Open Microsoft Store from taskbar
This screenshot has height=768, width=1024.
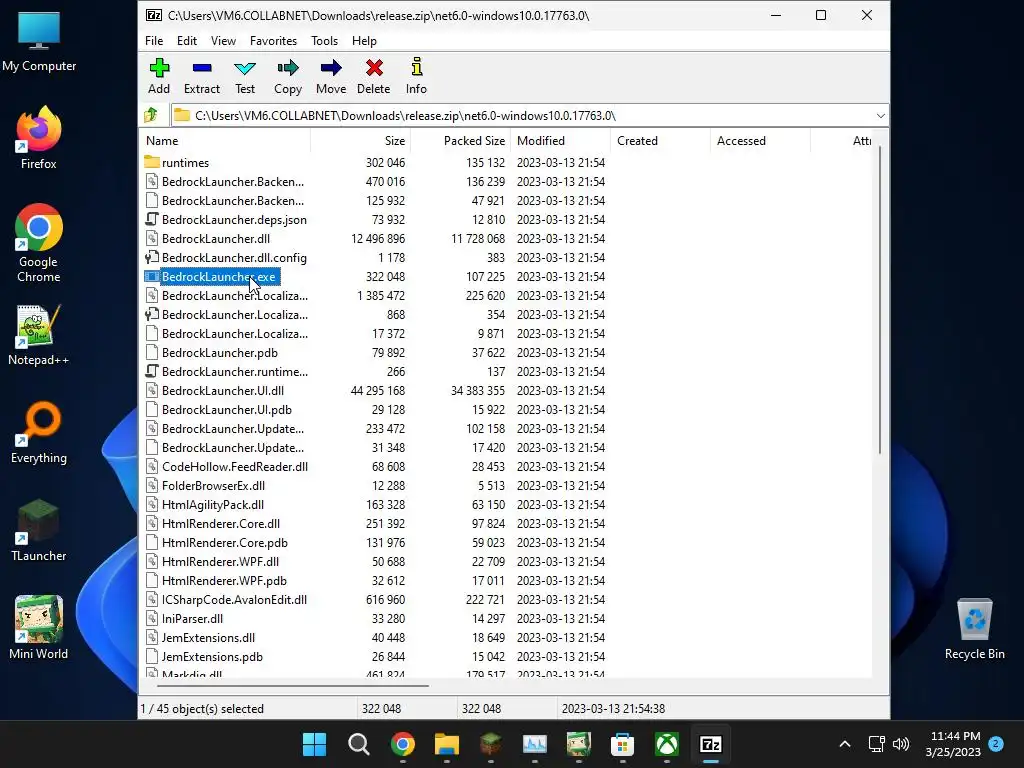[622, 744]
